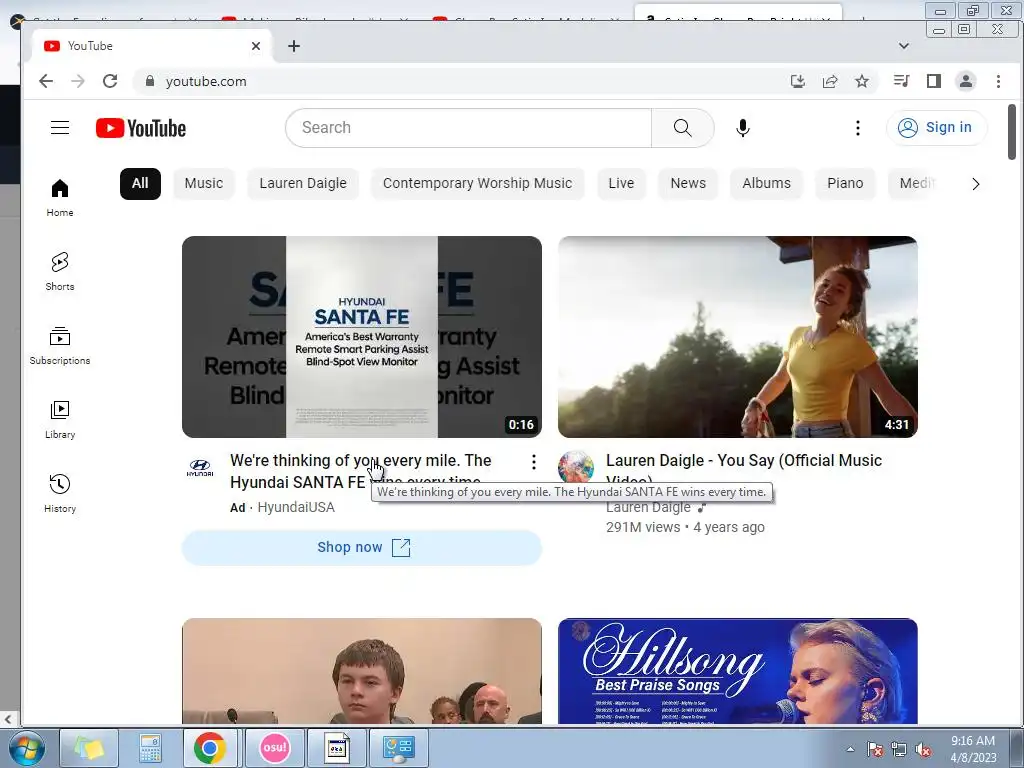The width and height of the screenshot is (1024, 768).
Task: Show hidden system tray icons
Action: [850, 749]
